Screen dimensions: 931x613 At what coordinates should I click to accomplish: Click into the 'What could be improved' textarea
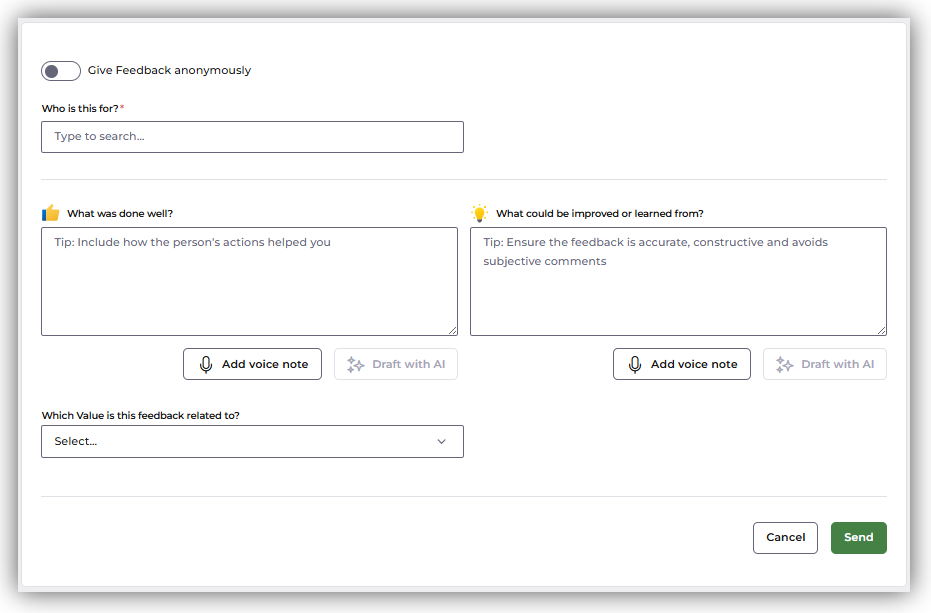pyautogui.click(x=678, y=281)
